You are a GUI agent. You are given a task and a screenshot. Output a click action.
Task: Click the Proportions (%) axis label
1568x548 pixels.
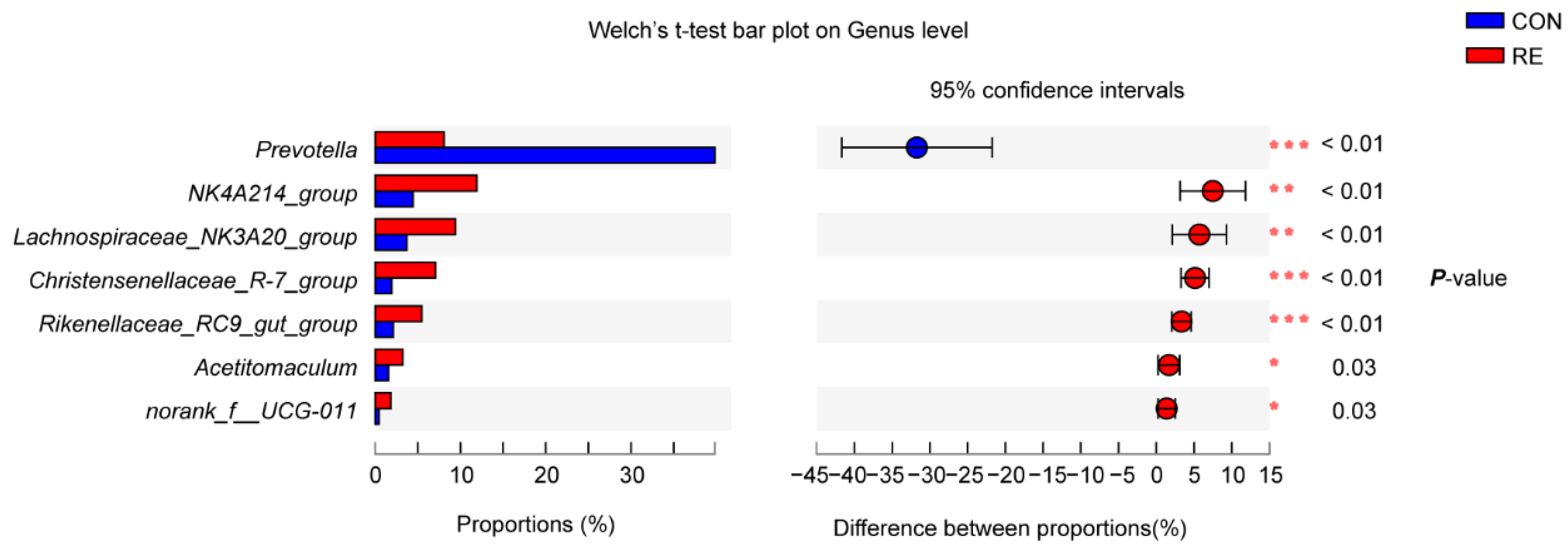point(535,524)
